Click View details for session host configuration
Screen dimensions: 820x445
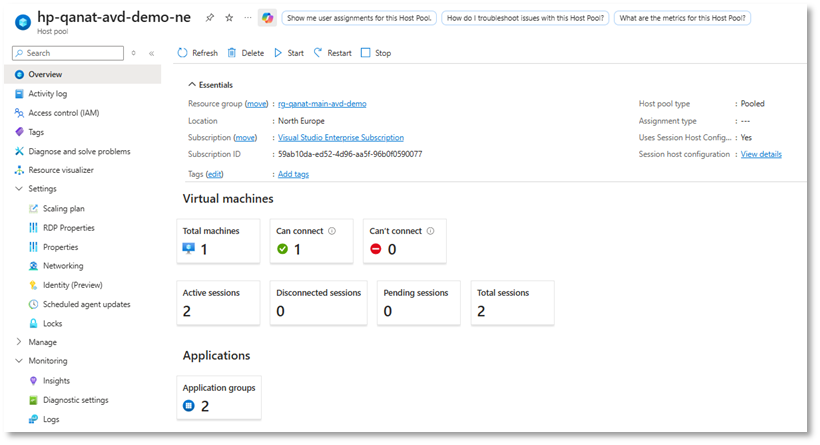(x=761, y=154)
